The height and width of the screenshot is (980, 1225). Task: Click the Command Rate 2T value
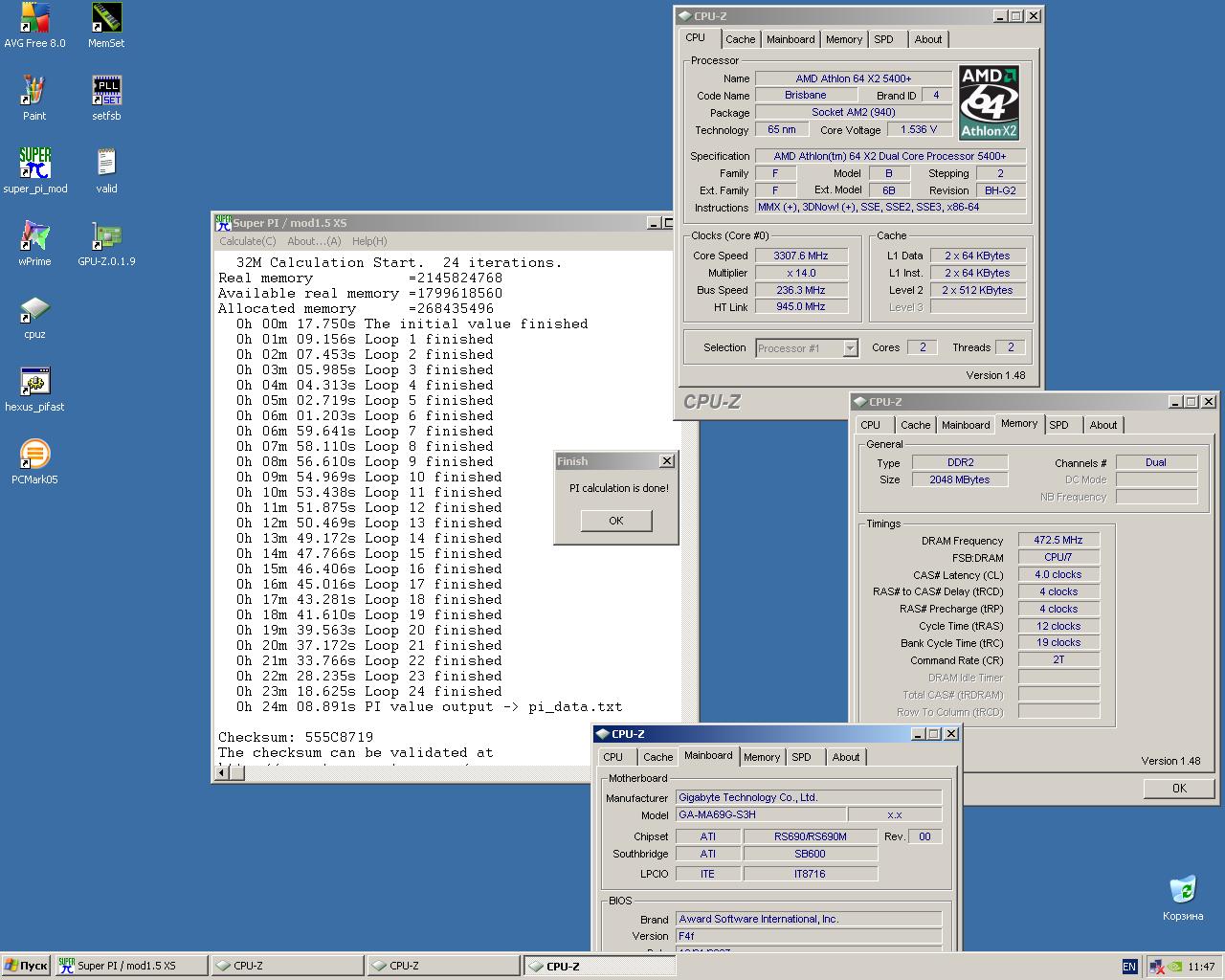tap(1058, 659)
